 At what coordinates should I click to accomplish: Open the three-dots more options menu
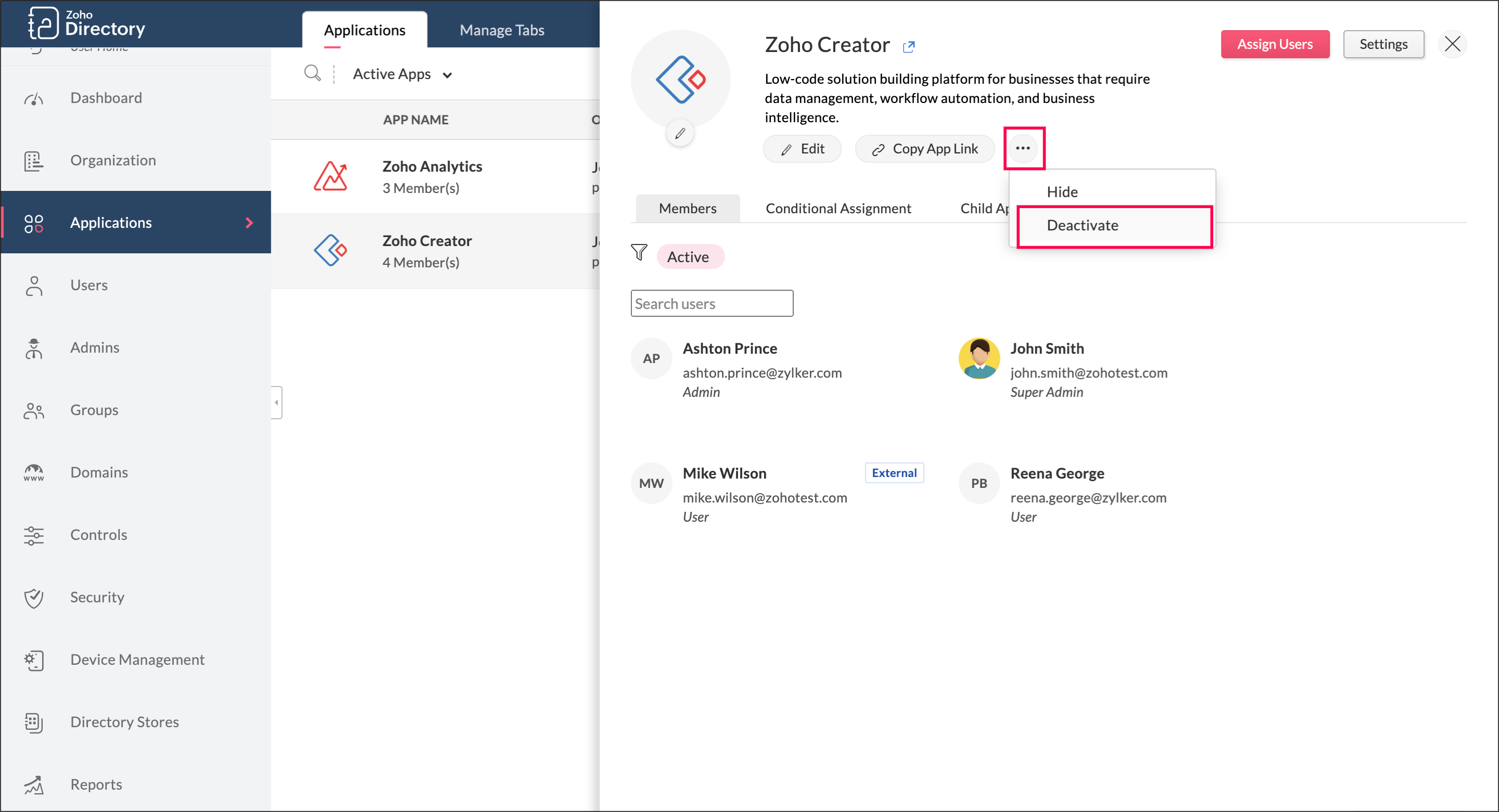[x=1022, y=148]
